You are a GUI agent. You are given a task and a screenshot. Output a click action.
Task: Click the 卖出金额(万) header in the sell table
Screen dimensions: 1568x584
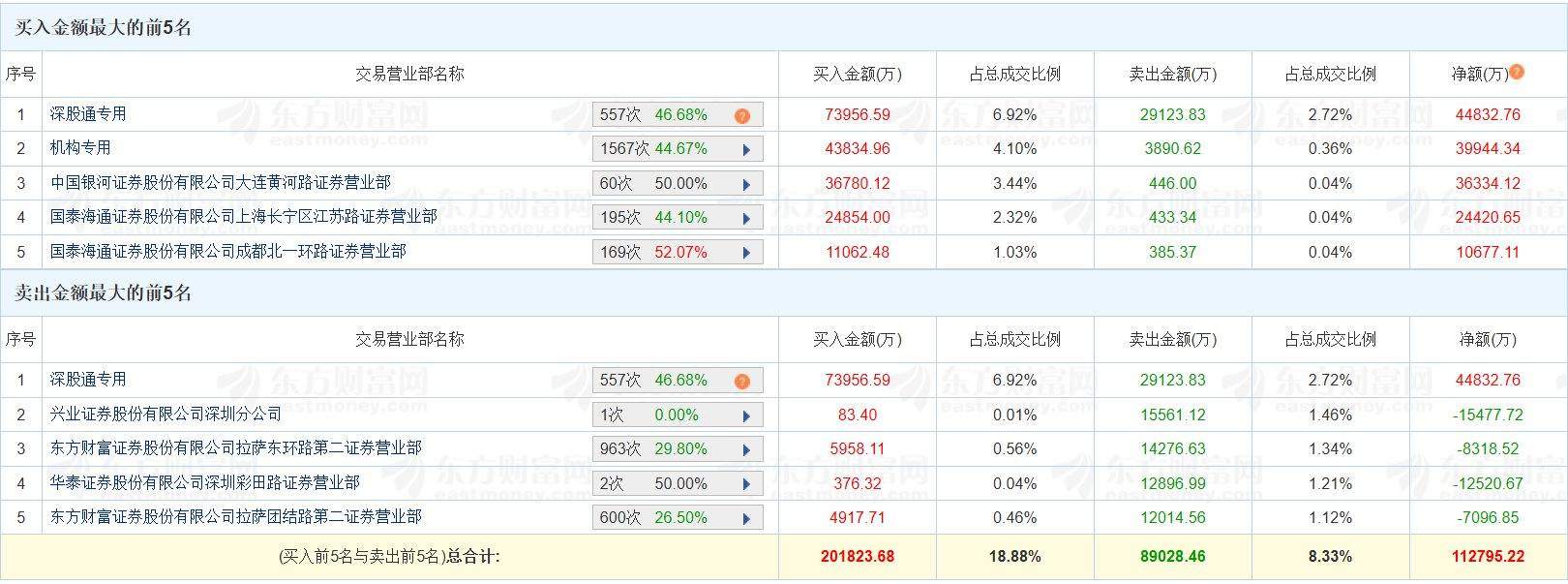click(1173, 339)
